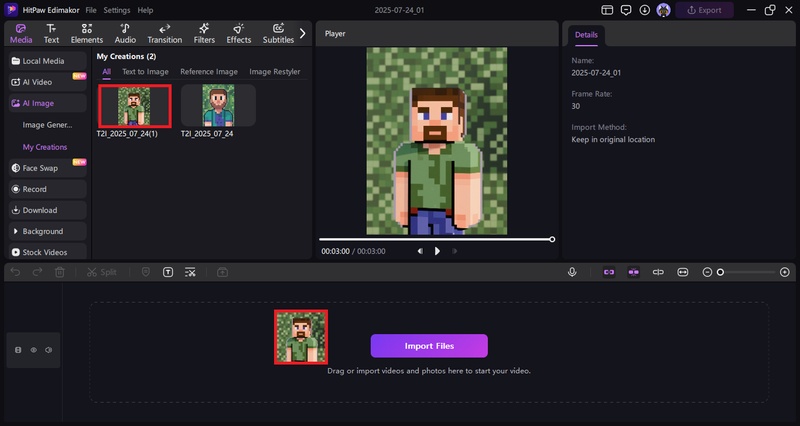Open Stock Videos in sidebar
This screenshot has width=800, height=426.
coord(47,252)
